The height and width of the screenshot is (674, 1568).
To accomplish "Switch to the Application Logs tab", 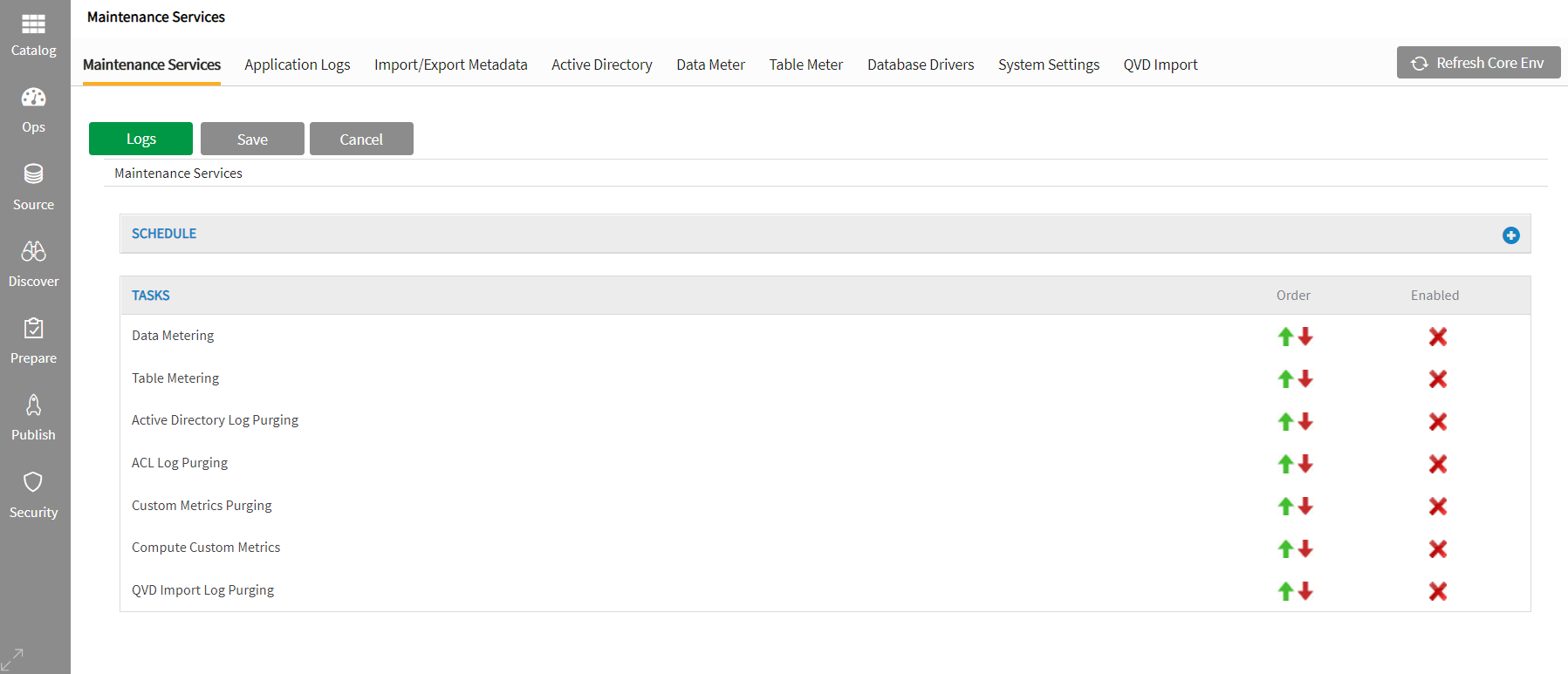I will coord(297,65).
